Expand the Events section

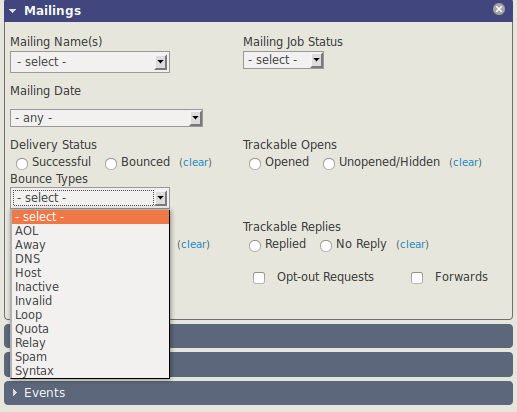click(15, 393)
